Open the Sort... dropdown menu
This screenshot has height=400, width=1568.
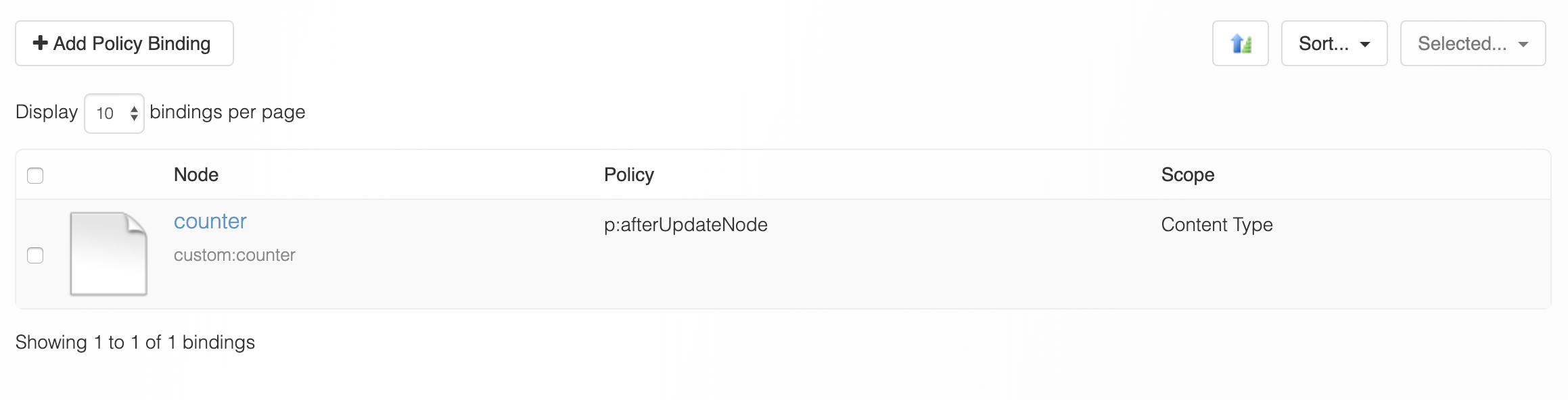click(x=1334, y=43)
